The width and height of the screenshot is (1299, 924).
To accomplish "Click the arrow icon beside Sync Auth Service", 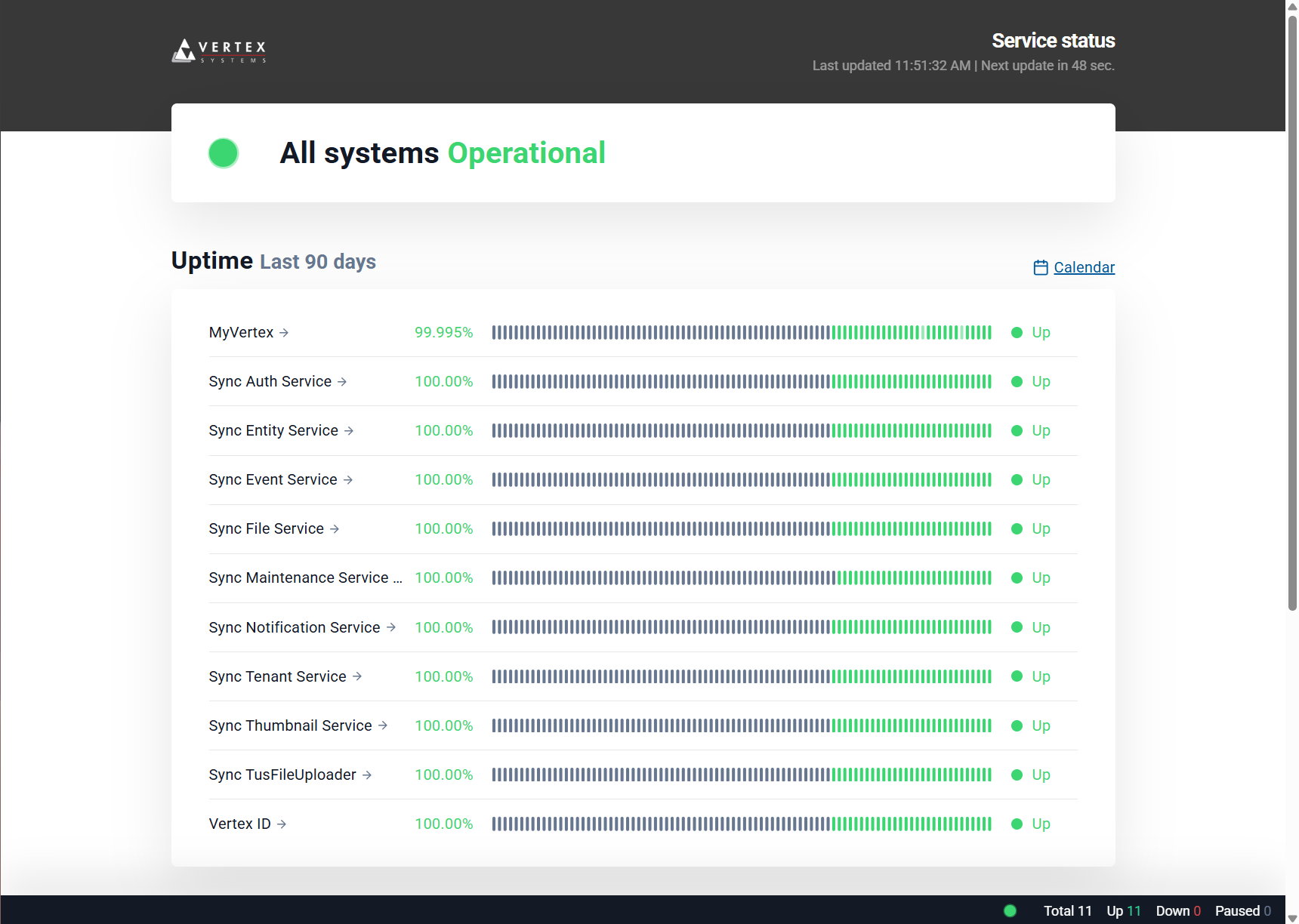I will 342,382.
